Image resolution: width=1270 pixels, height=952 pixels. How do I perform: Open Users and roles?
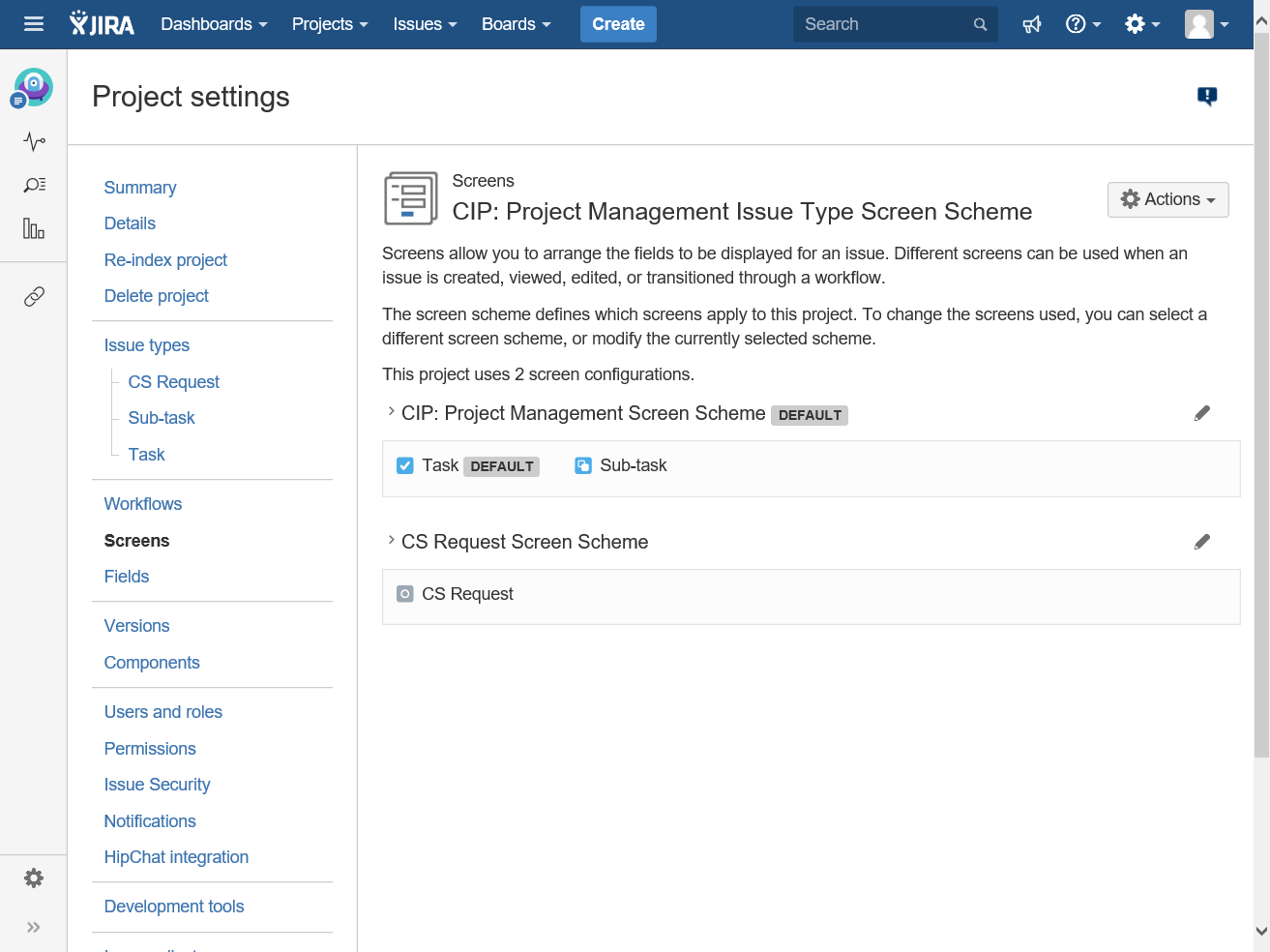point(163,712)
